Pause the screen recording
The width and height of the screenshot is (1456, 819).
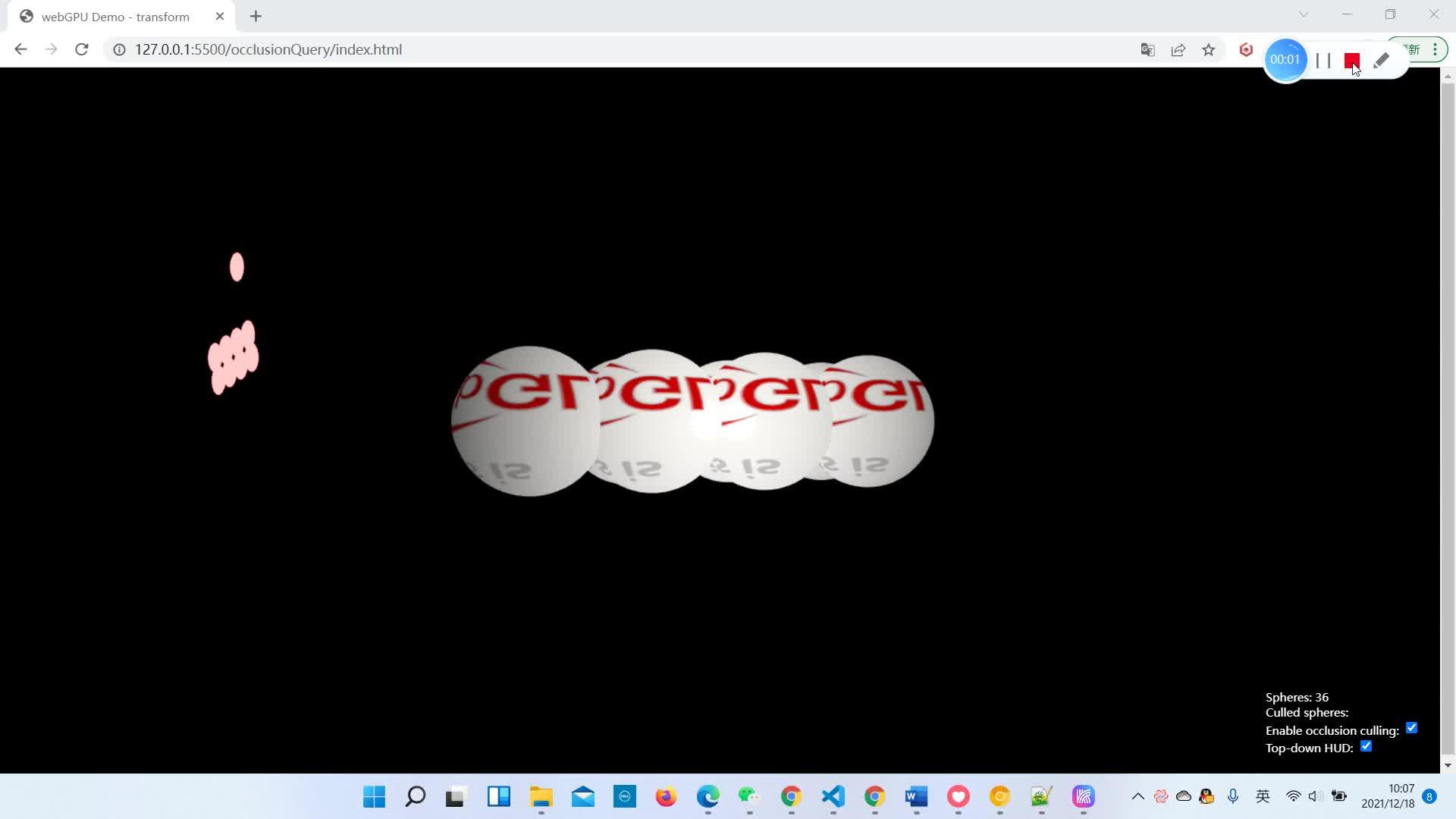pyautogui.click(x=1323, y=61)
